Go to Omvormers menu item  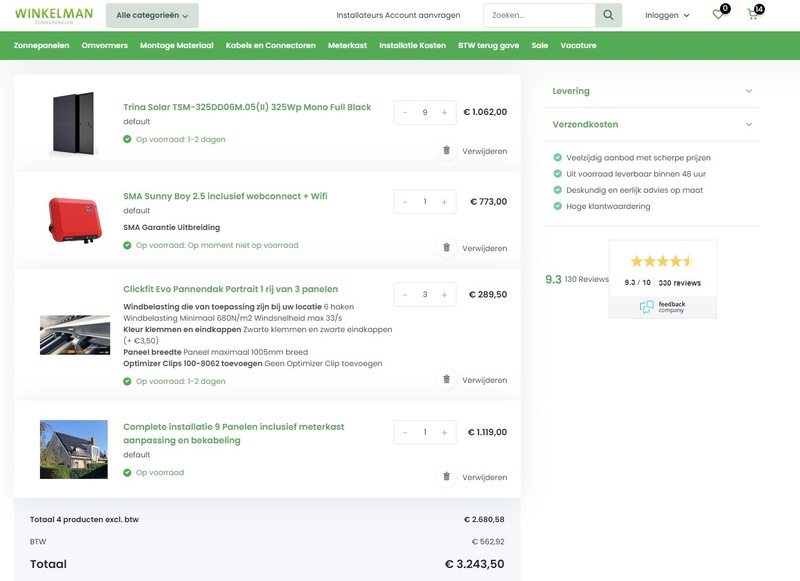coord(104,46)
